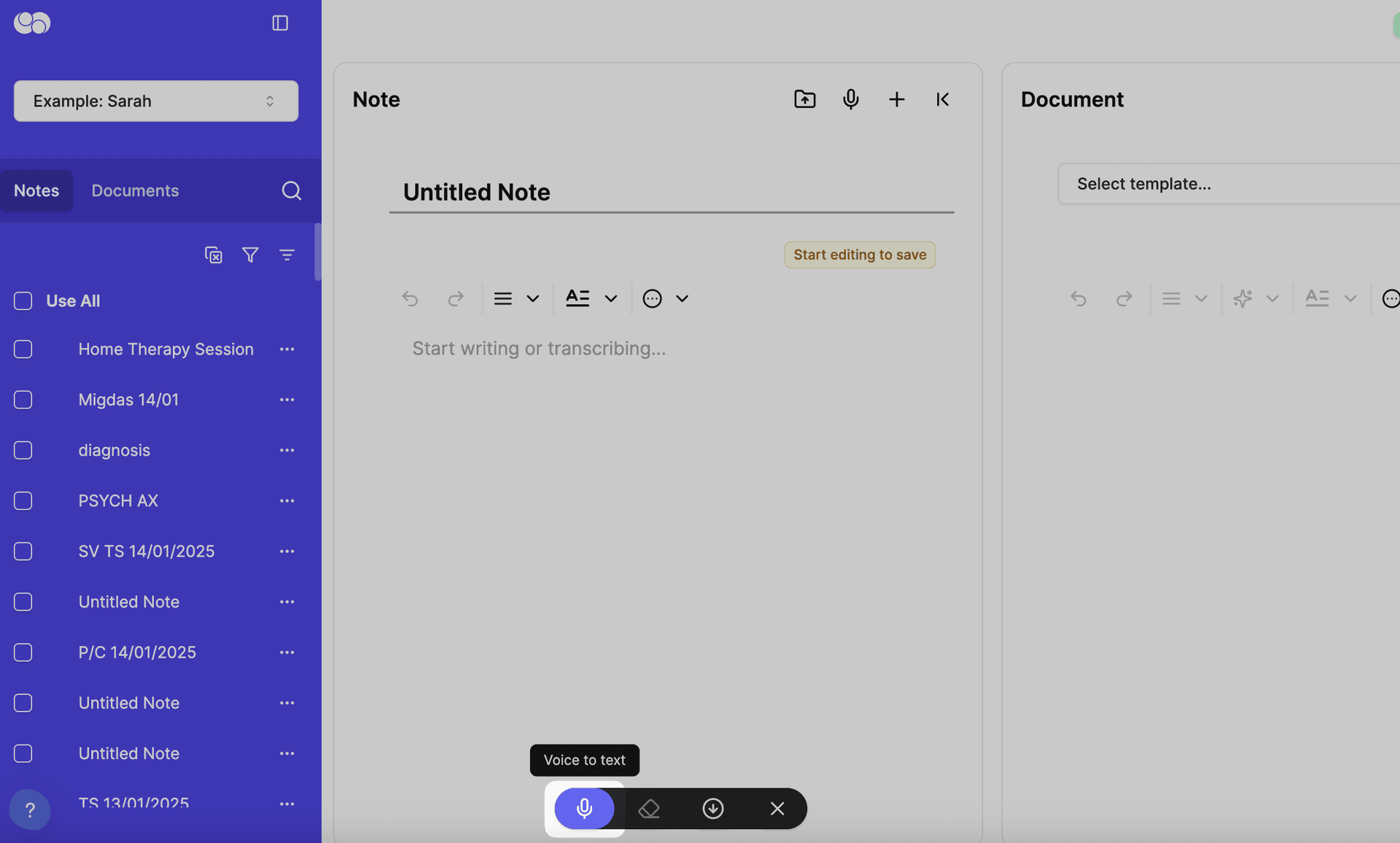Switch to the Notes tab
Screen dimensions: 1400x843
click(36, 190)
